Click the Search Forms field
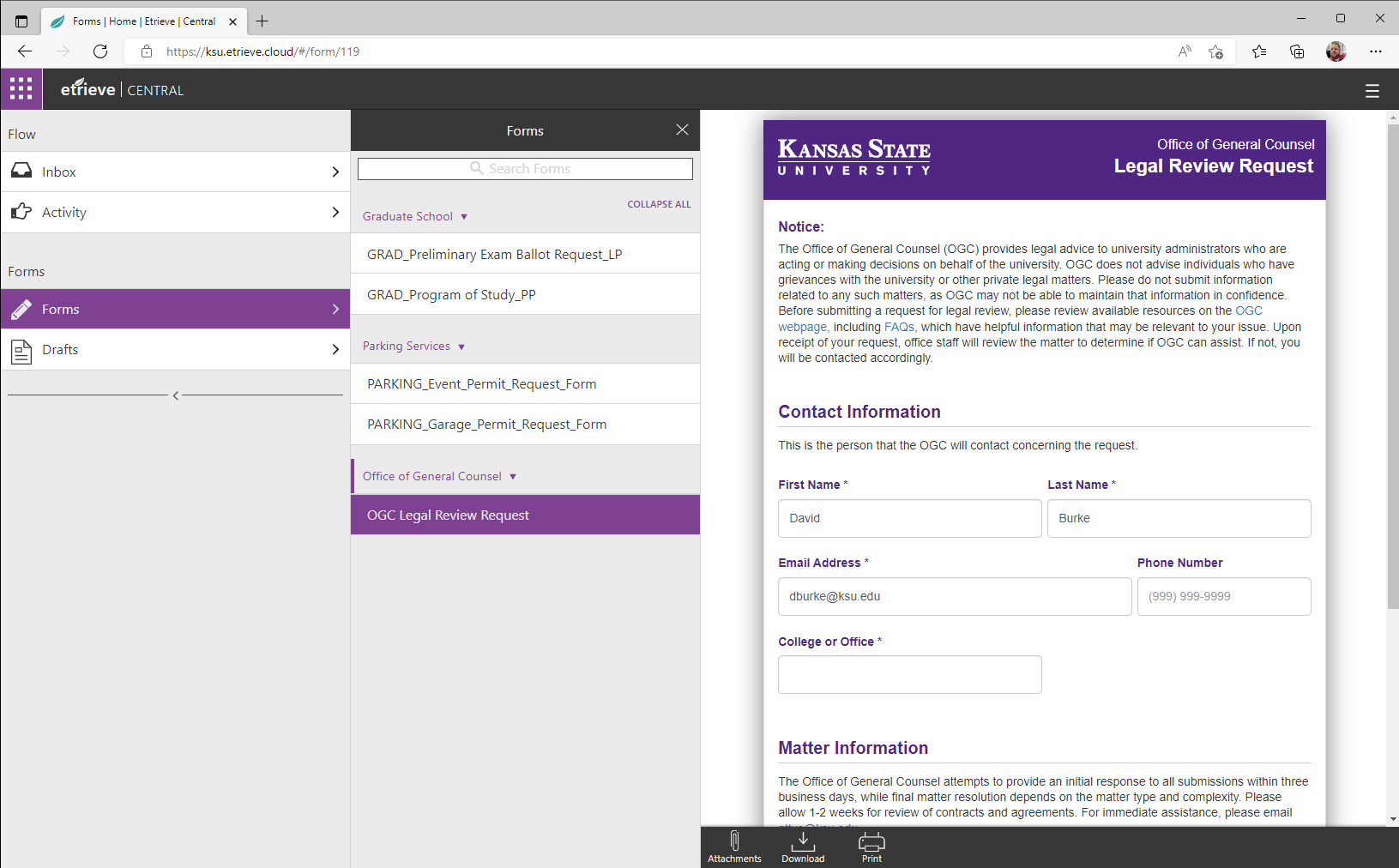The width and height of the screenshot is (1399, 868). pos(525,169)
